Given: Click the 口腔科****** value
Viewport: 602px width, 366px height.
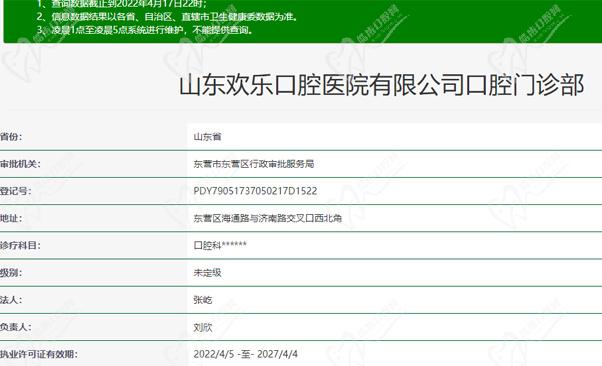Looking at the screenshot, I should click(220, 245).
